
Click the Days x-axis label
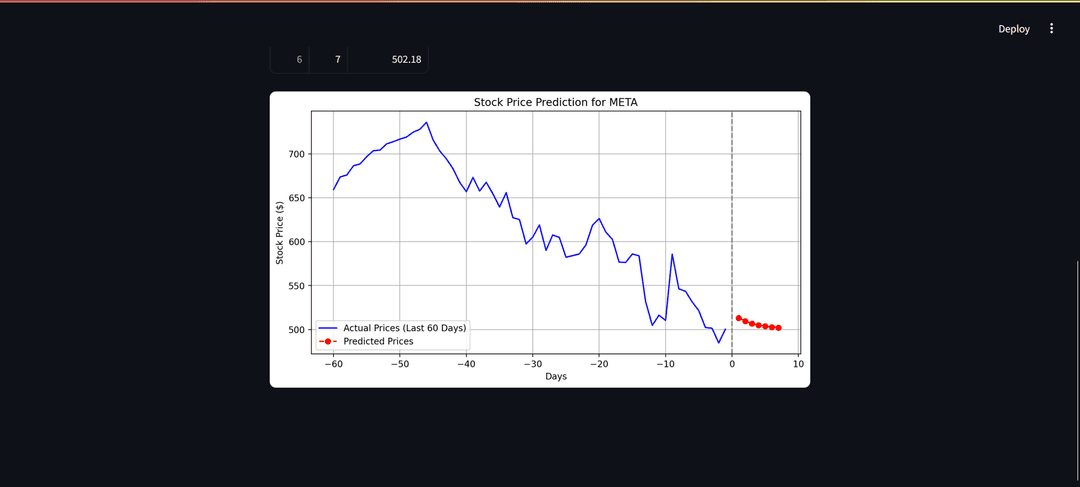pyautogui.click(x=555, y=377)
